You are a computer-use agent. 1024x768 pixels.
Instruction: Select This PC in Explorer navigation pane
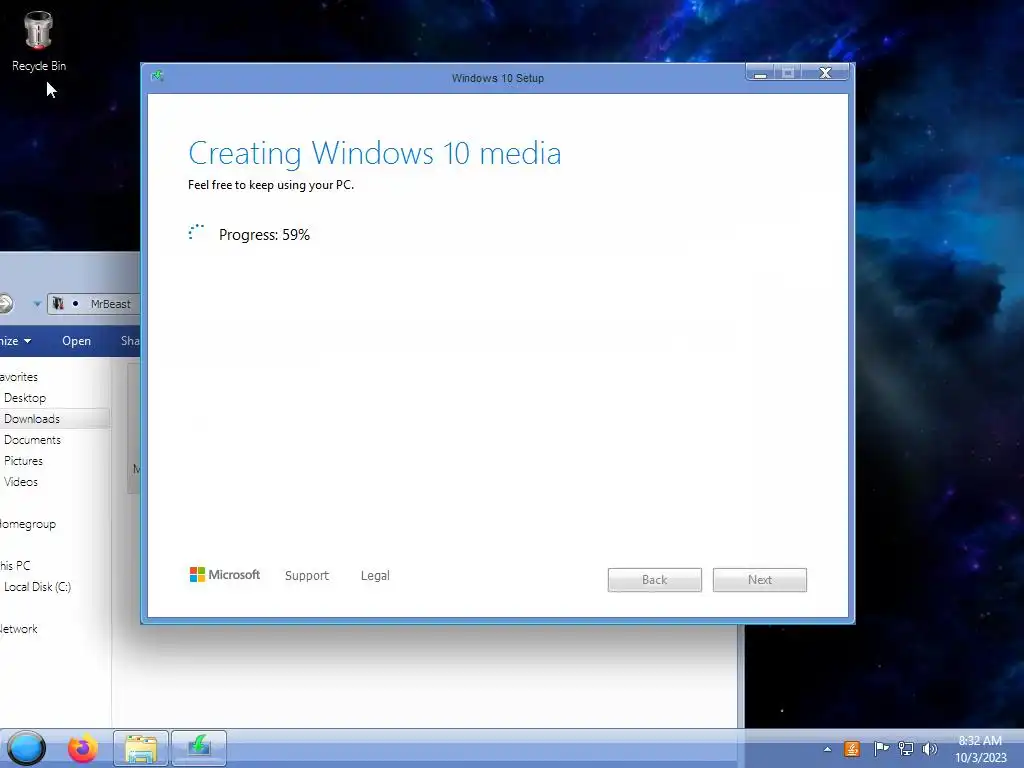pyautogui.click(x=15, y=566)
